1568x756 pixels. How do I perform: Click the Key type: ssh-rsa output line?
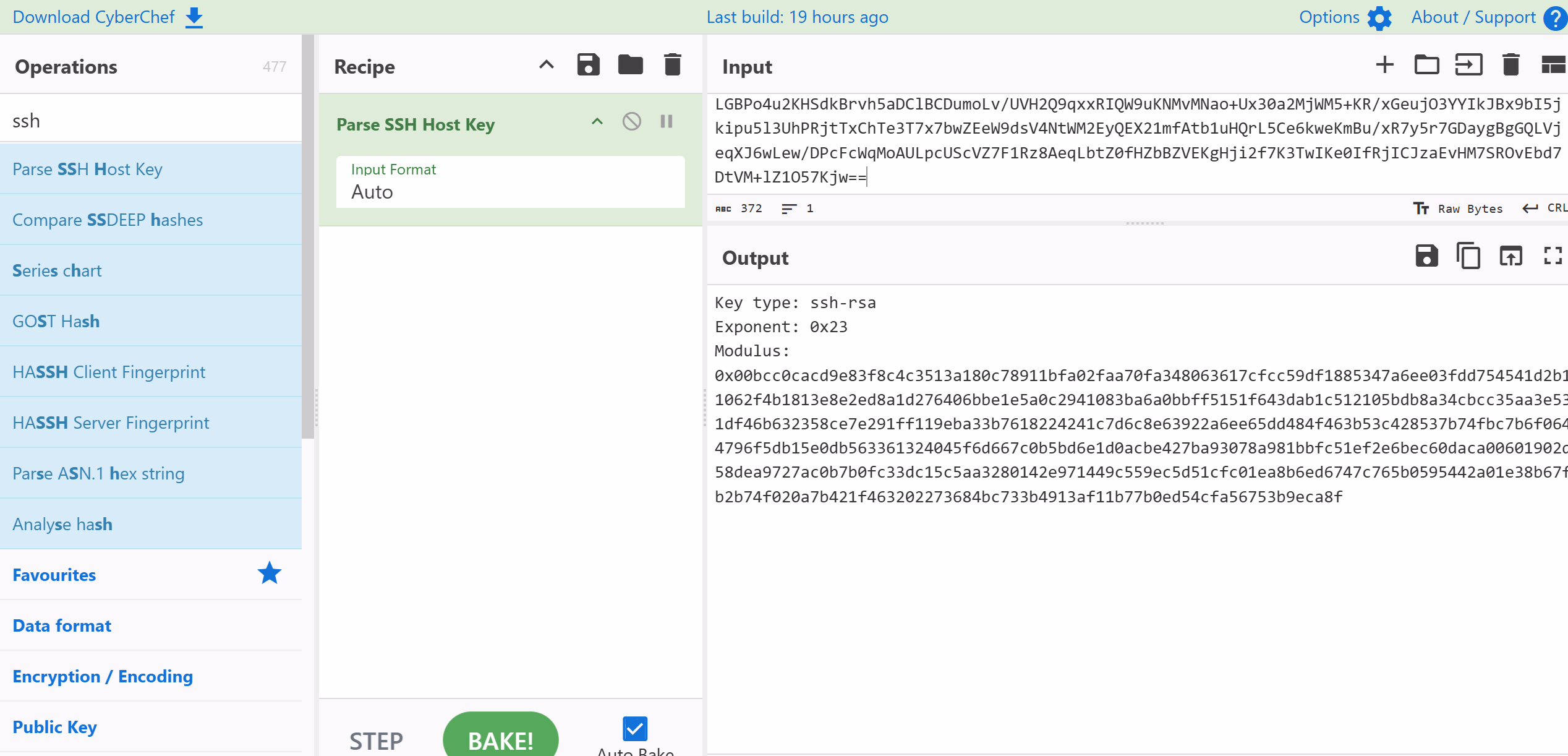click(x=795, y=303)
